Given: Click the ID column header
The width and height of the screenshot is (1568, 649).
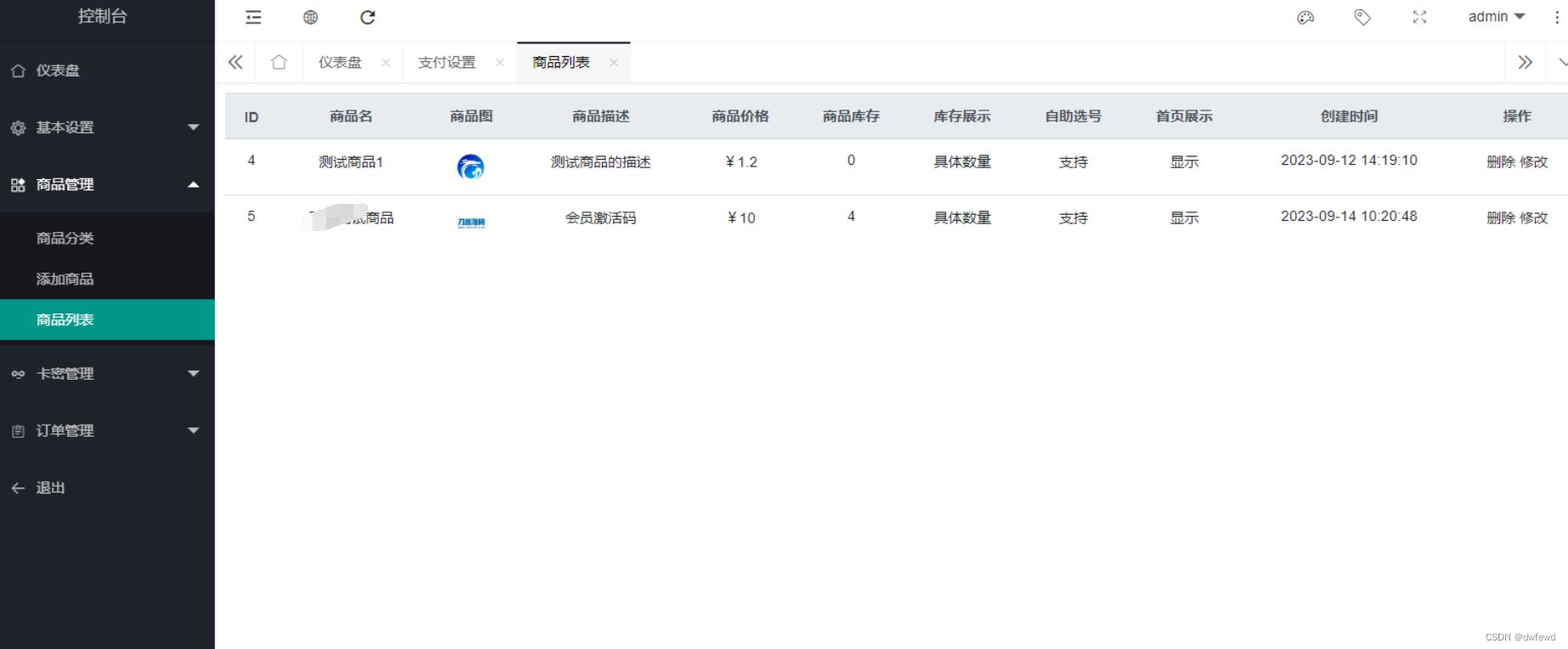Looking at the screenshot, I should [x=251, y=116].
